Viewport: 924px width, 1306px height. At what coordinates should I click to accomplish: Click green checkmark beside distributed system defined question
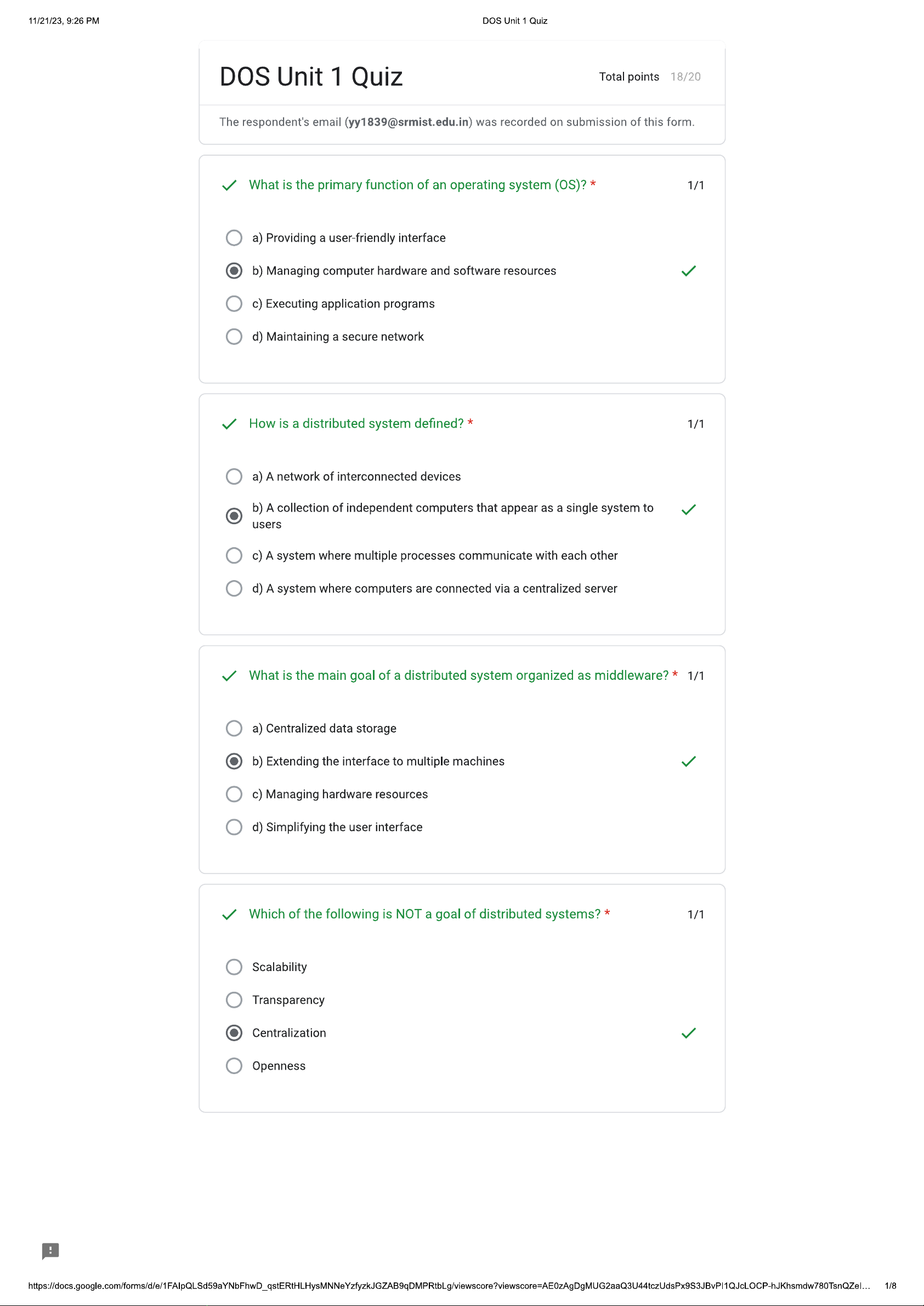pyautogui.click(x=229, y=424)
